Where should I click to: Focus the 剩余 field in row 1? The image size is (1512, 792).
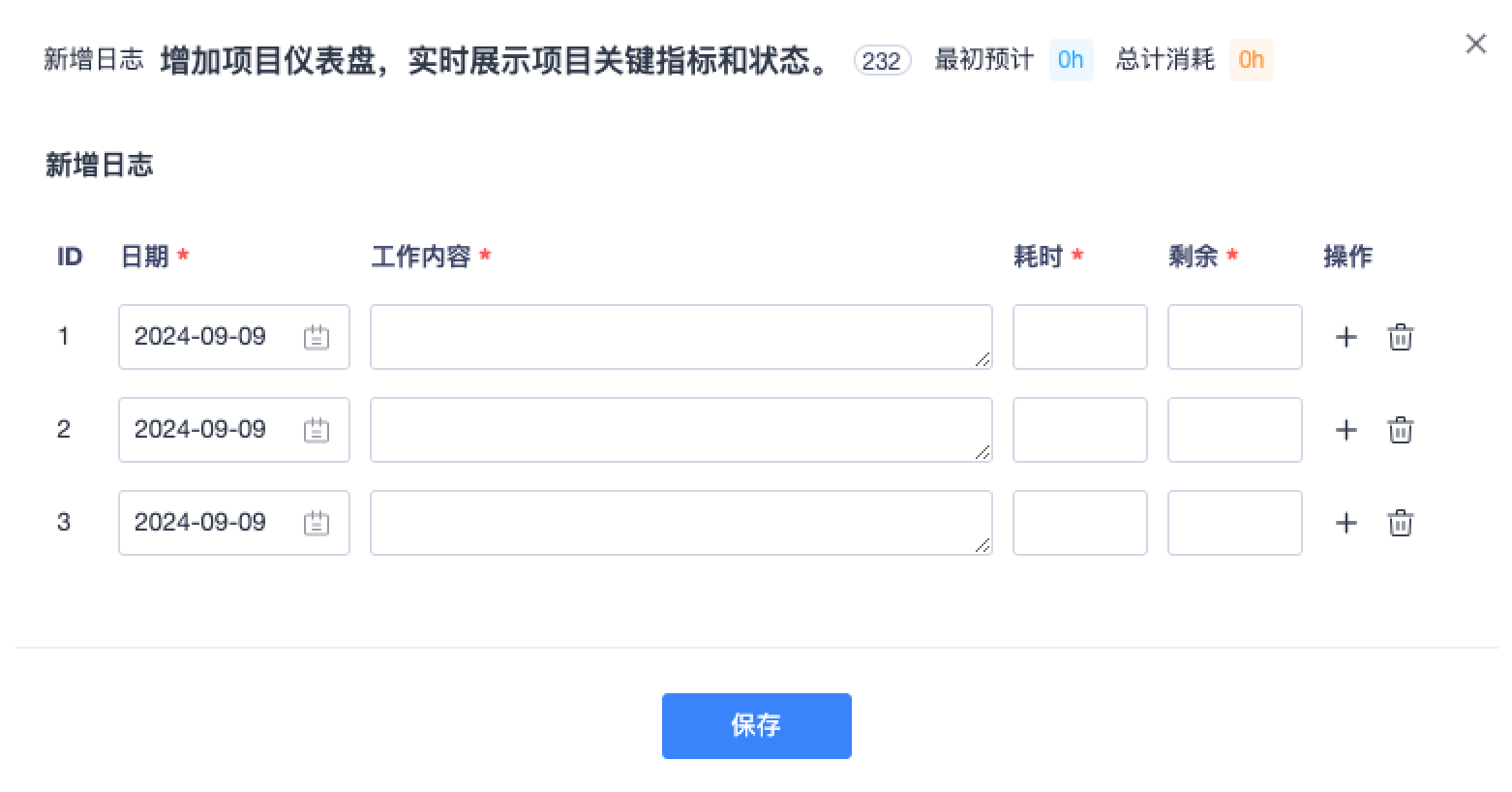pyautogui.click(x=1235, y=337)
